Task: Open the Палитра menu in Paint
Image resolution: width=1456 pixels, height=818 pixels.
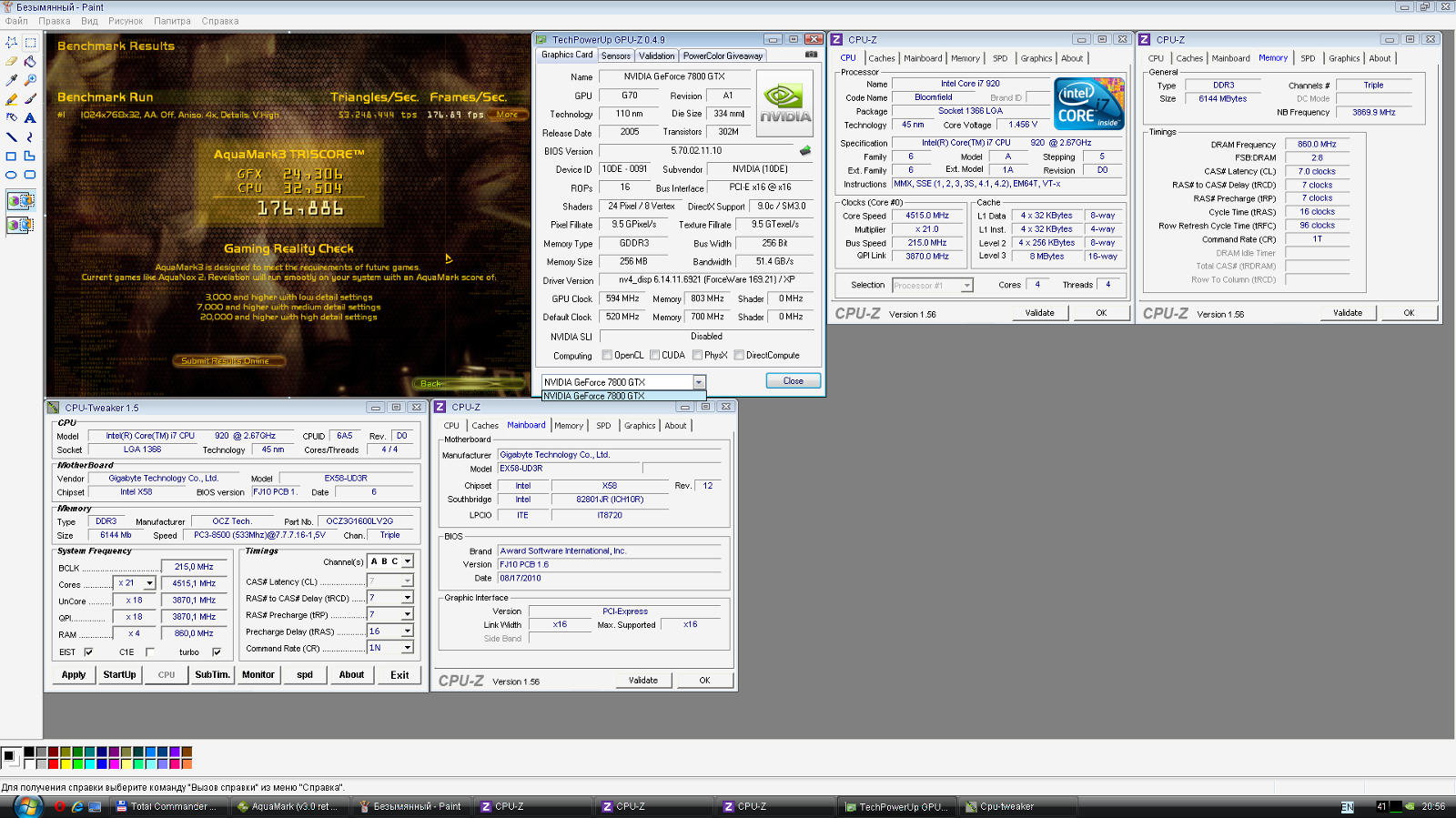Action: click(172, 21)
